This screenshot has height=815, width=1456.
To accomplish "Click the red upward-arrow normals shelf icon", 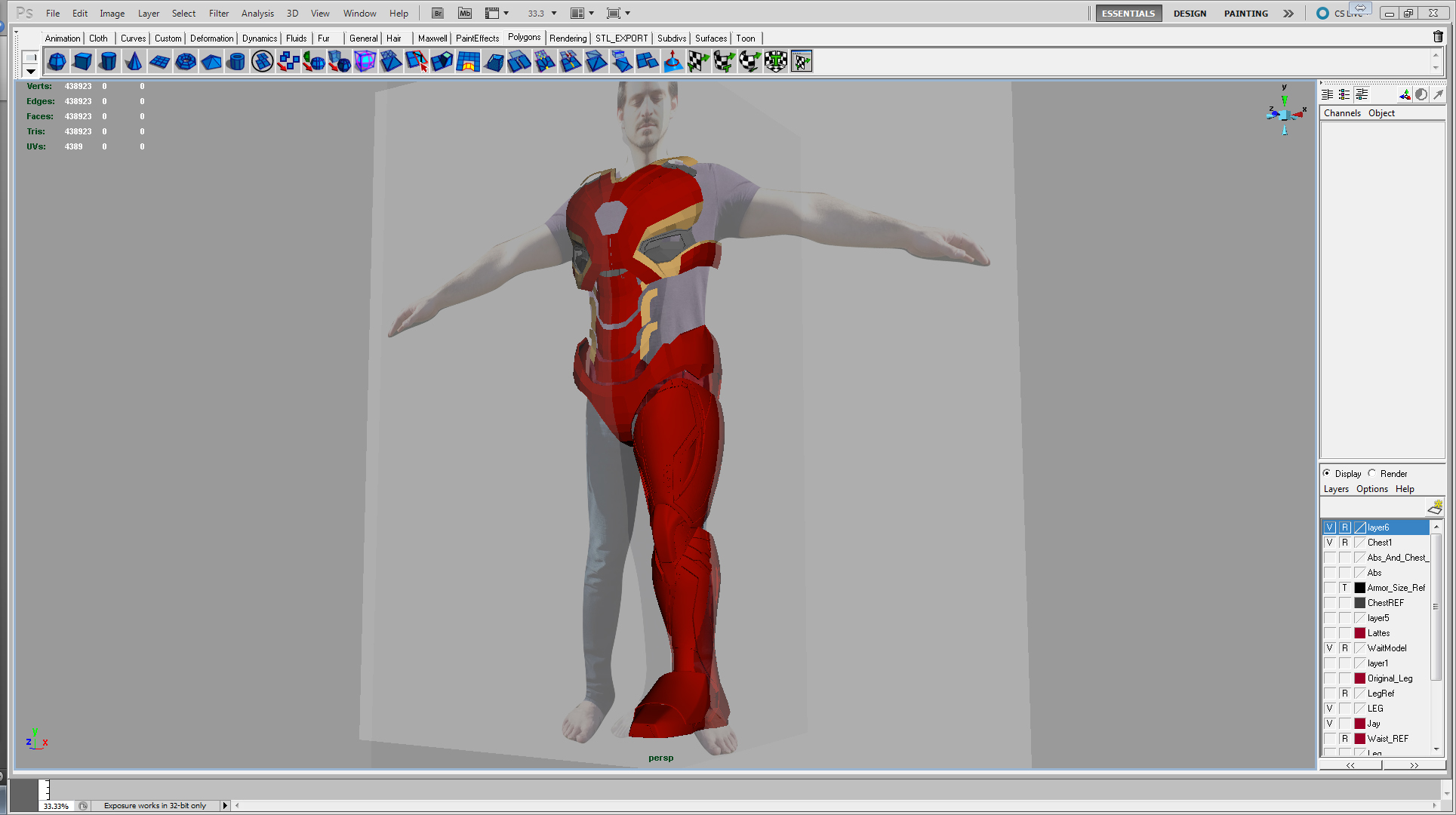I will click(x=673, y=62).
